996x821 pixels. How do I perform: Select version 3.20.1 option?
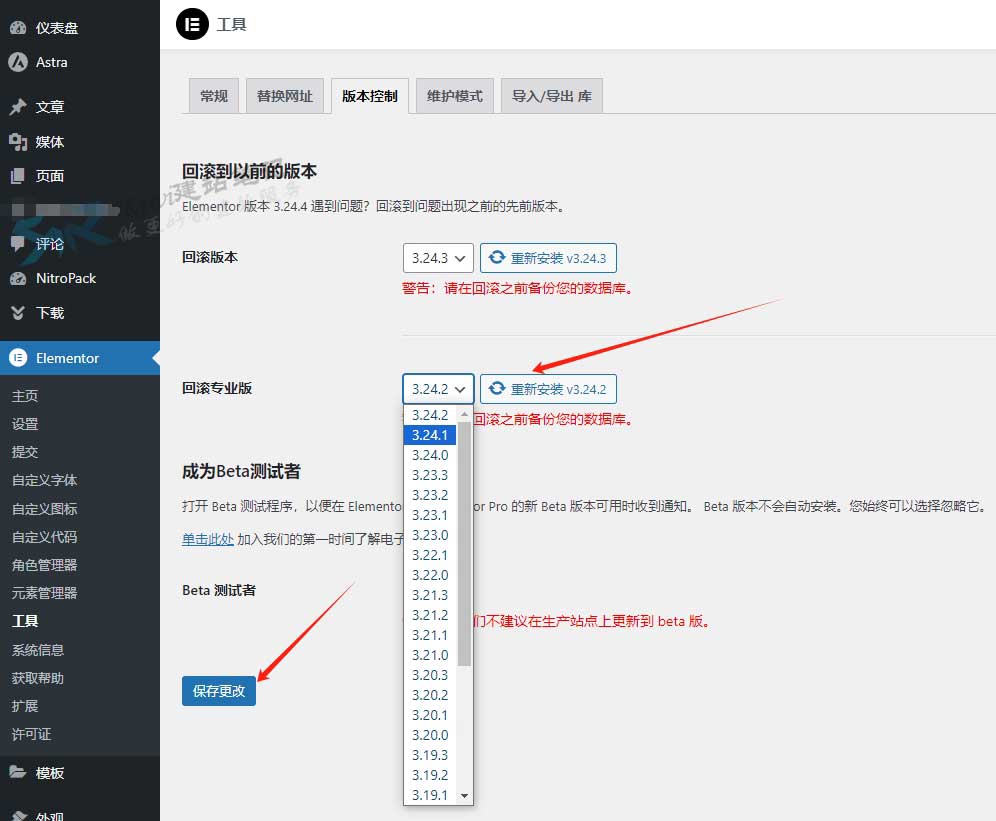430,715
